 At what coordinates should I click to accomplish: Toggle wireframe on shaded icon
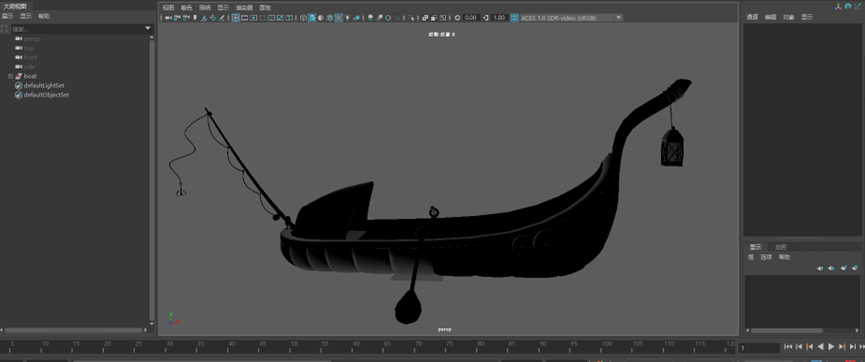pyautogui.click(x=329, y=18)
